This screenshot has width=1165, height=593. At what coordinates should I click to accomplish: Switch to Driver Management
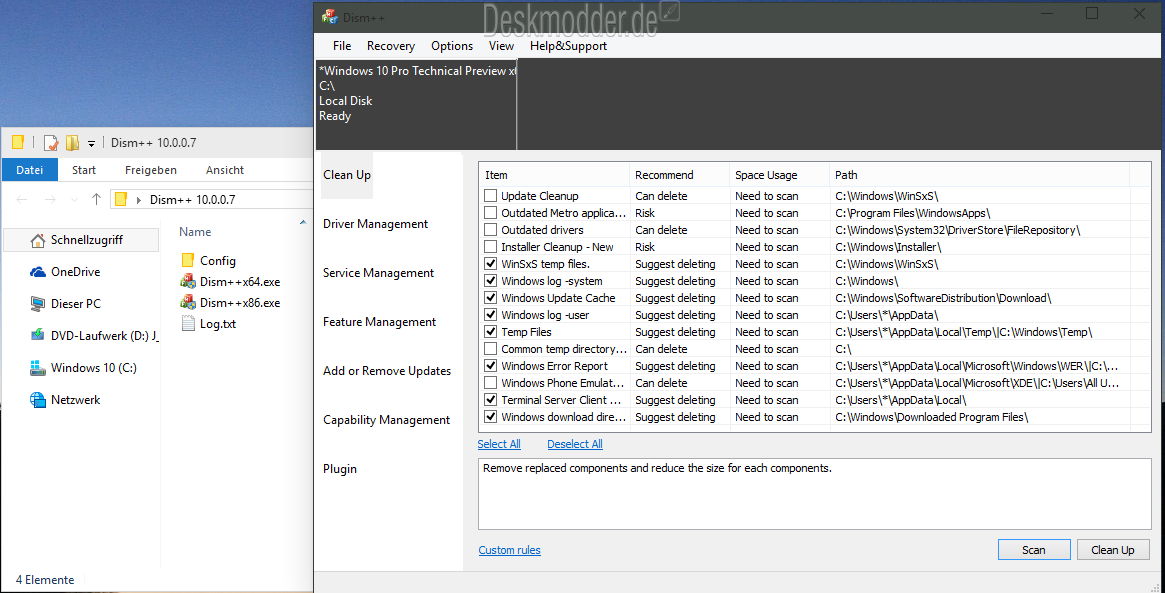(376, 224)
